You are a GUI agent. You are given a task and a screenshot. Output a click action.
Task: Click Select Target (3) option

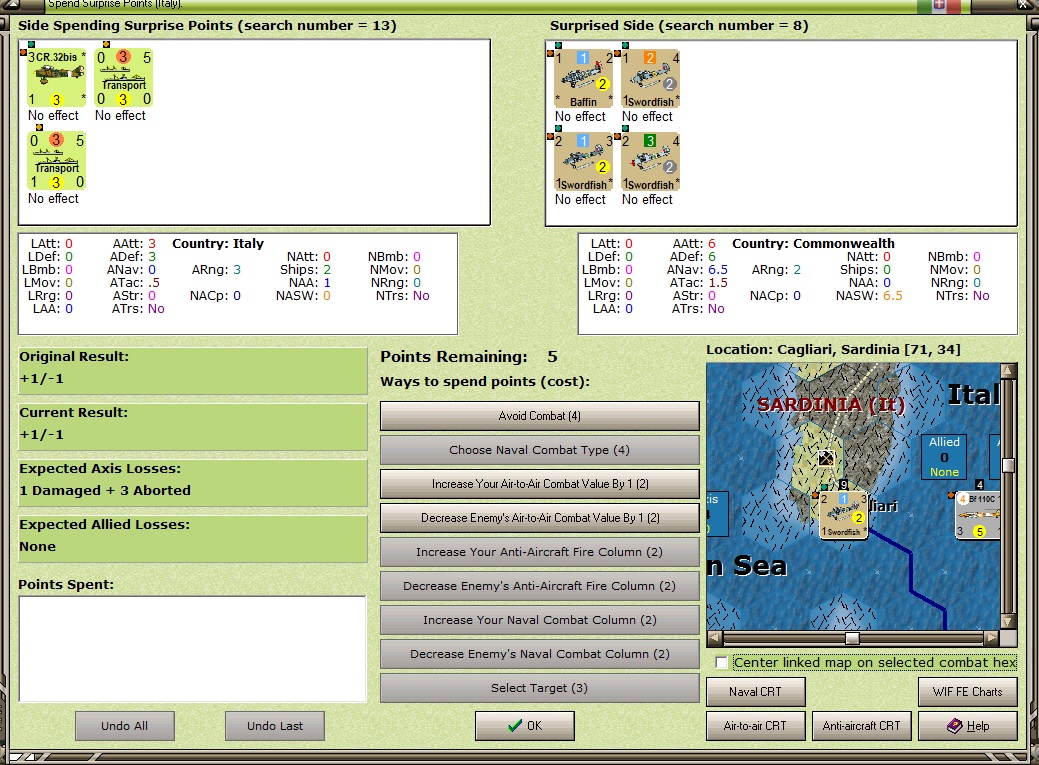[539, 688]
